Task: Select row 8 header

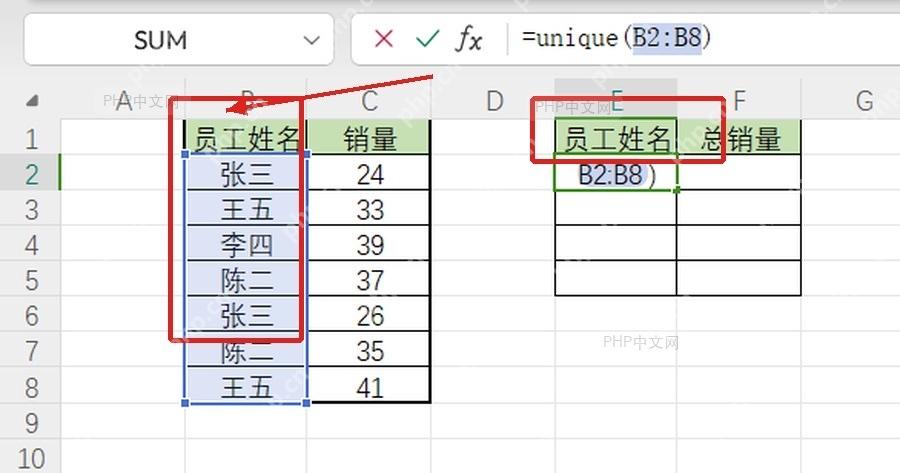Action: [30, 387]
